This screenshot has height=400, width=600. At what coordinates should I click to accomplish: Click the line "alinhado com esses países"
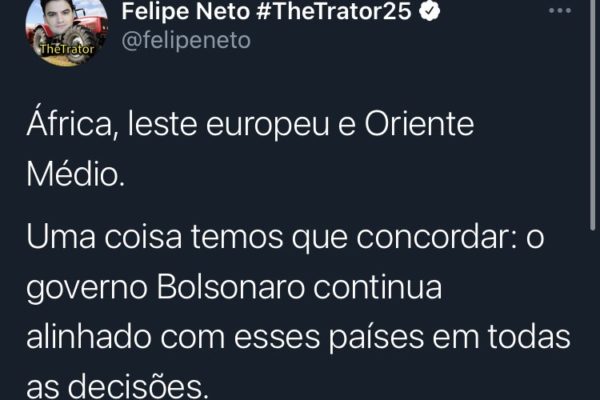(x=298, y=337)
